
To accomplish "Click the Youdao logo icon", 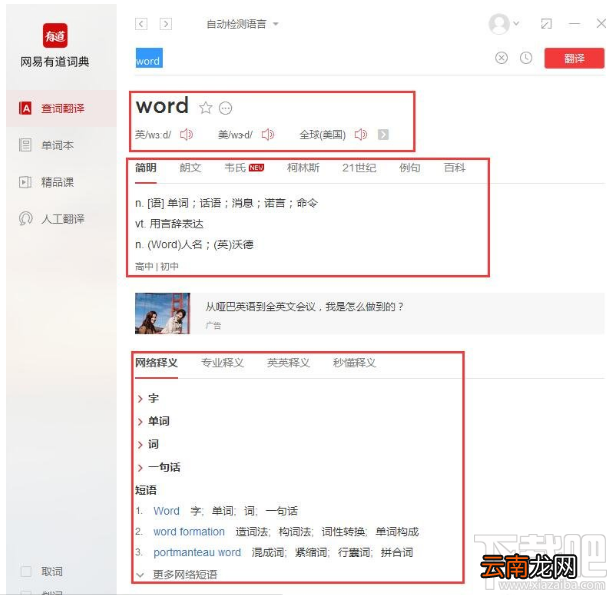I will pos(55,35).
